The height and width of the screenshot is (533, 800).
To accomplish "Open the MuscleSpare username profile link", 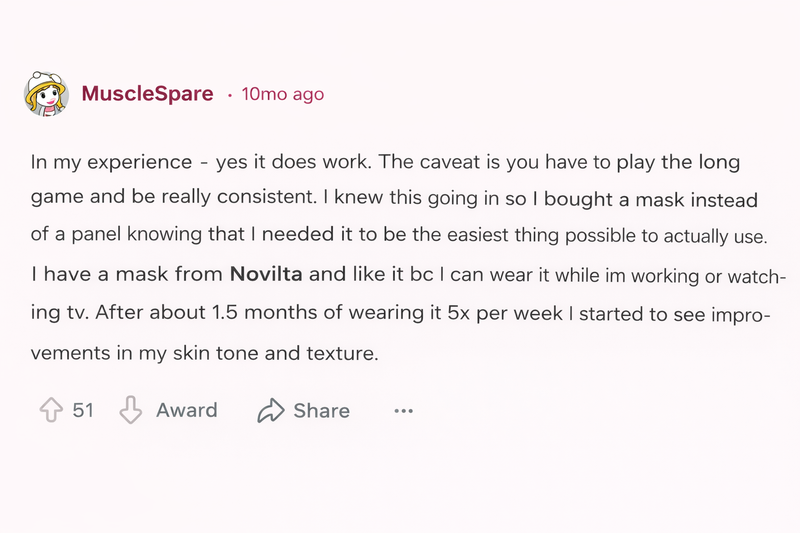I will [147, 94].
